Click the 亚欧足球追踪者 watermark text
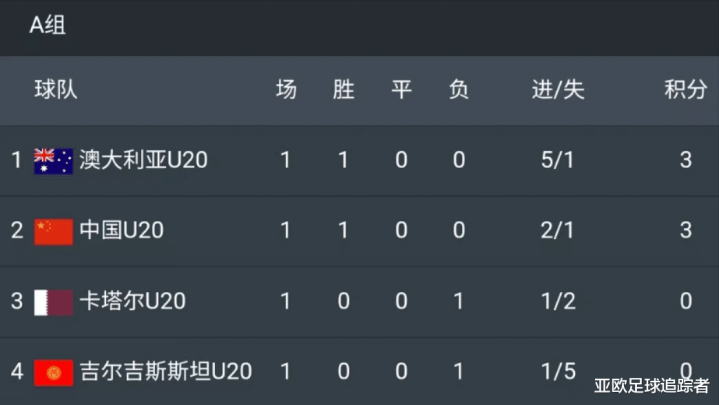This screenshot has width=719, height=405. point(652,386)
